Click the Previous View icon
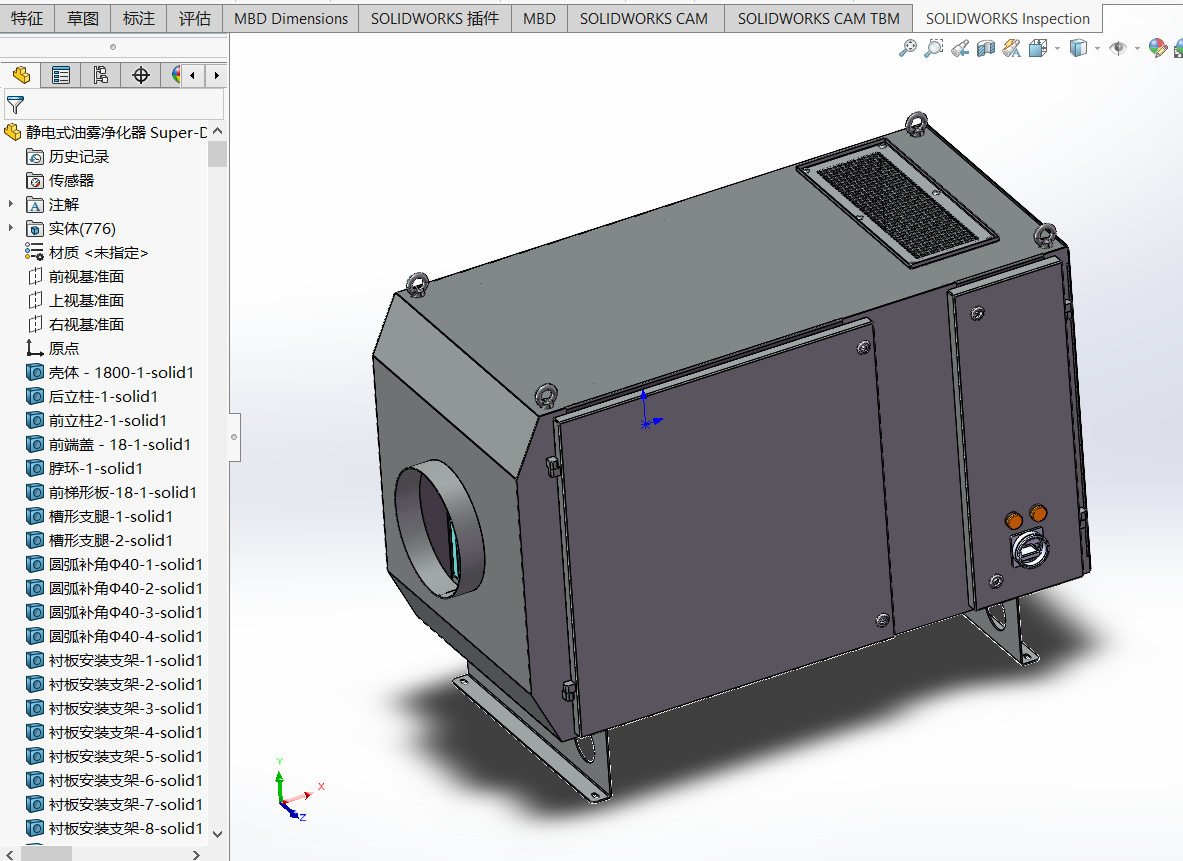 pos(960,48)
